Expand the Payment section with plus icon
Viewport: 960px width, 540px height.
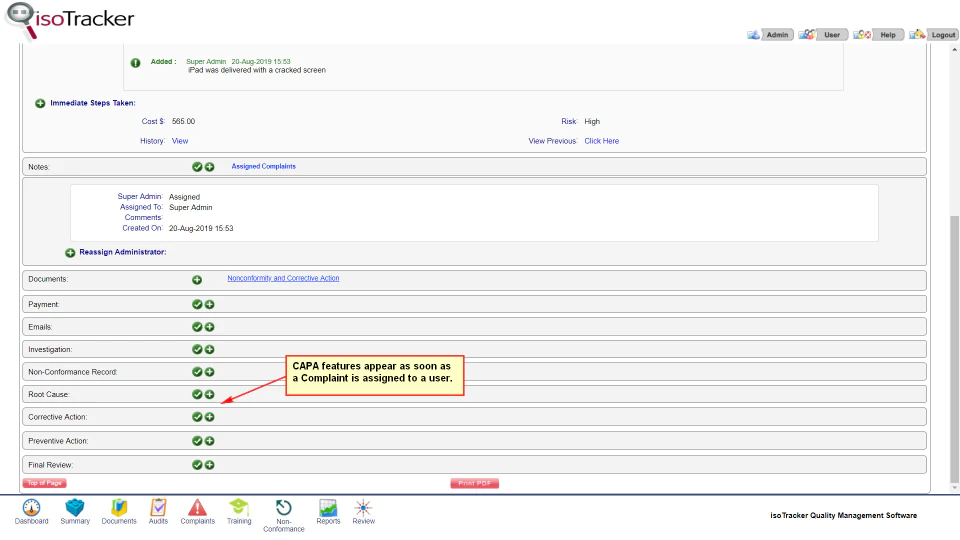coord(209,304)
